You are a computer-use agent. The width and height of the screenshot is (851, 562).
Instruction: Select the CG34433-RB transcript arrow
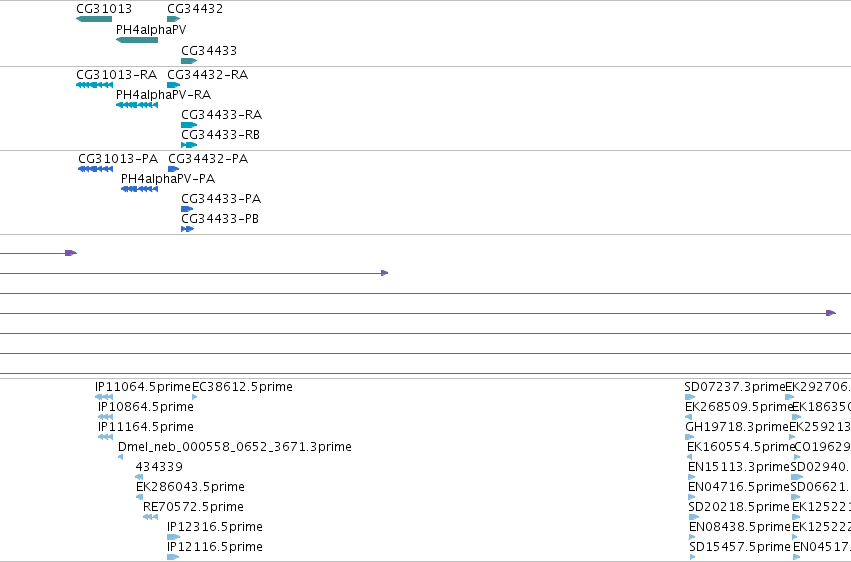coord(189,145)
